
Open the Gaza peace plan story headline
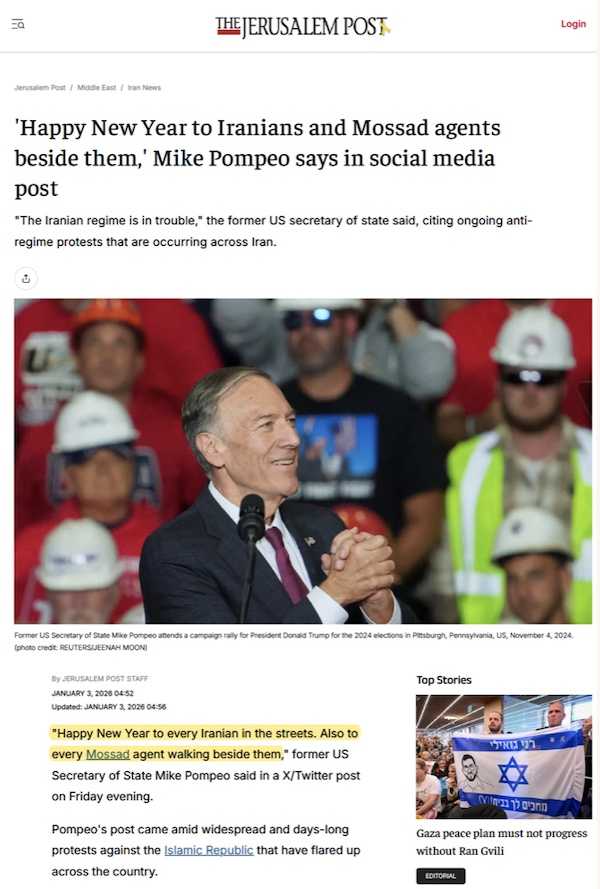[501, 842]
